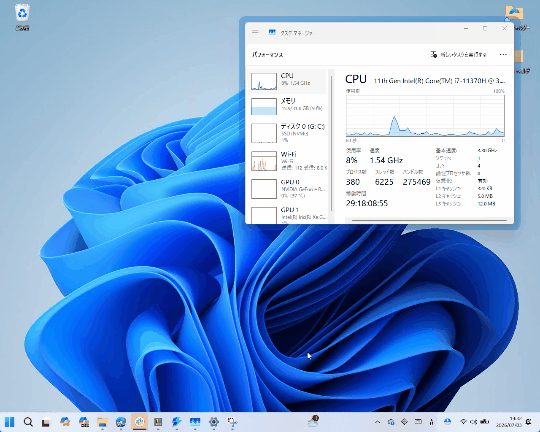Select the GPU 1 Intel Iris item

click(287, 215)
